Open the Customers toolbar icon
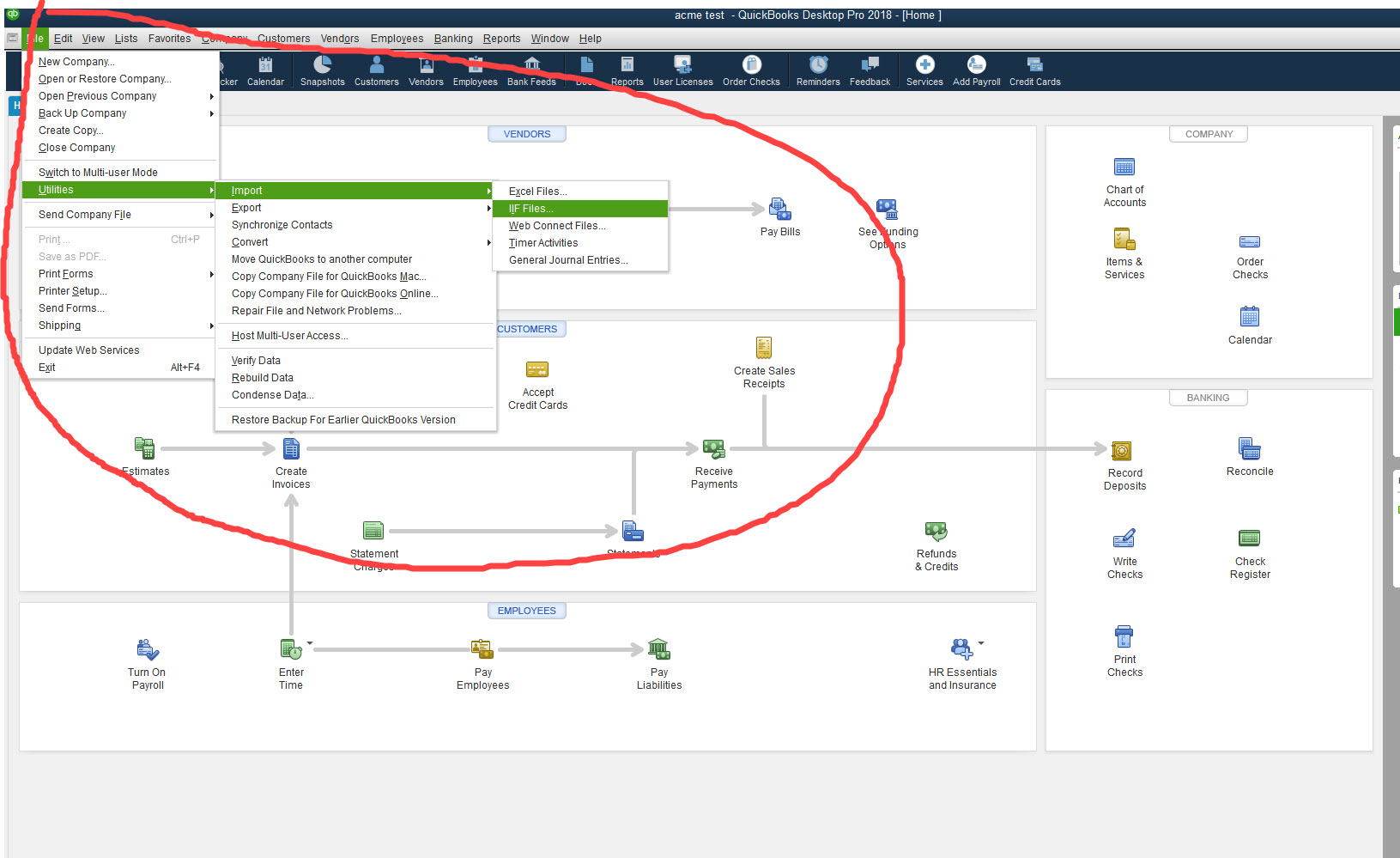Viewport: 1400px width, 858px height. click(376, 71)
